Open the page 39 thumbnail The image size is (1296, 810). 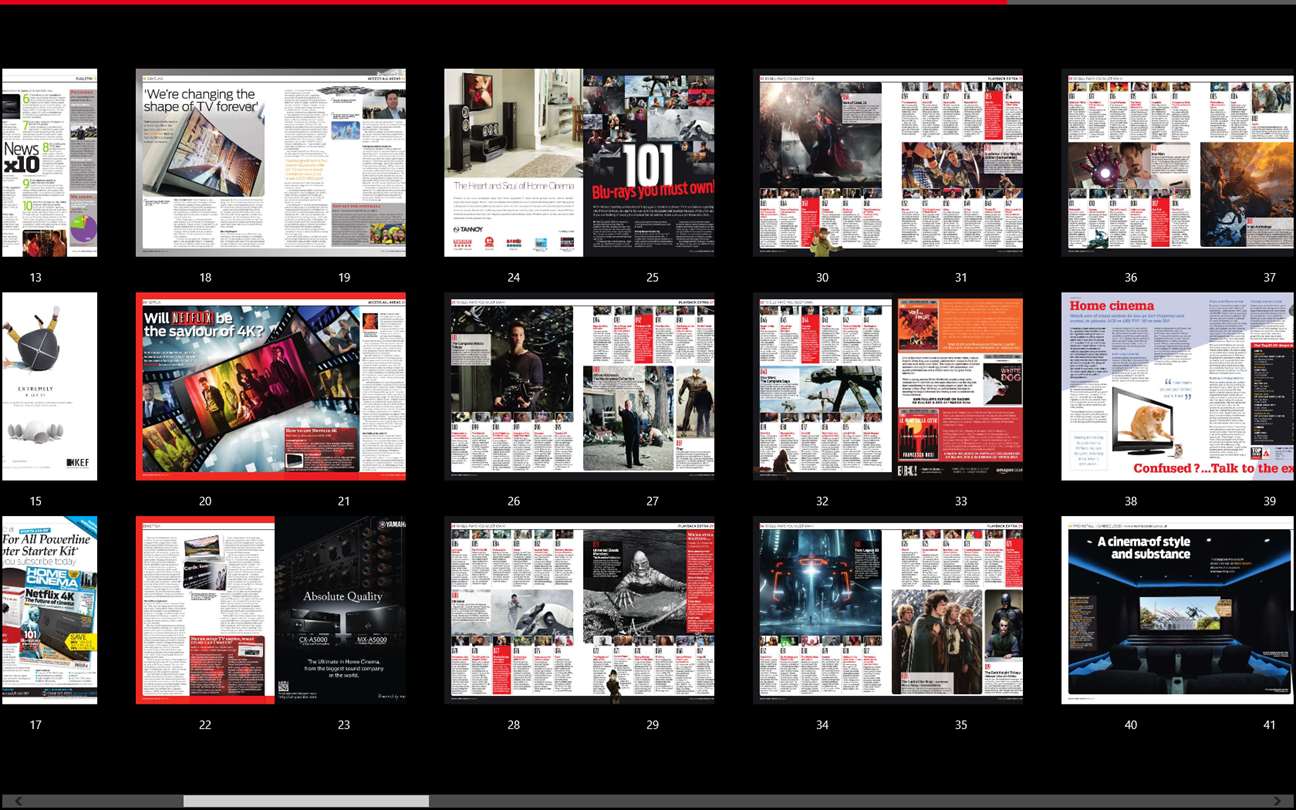coord(1246,386)
